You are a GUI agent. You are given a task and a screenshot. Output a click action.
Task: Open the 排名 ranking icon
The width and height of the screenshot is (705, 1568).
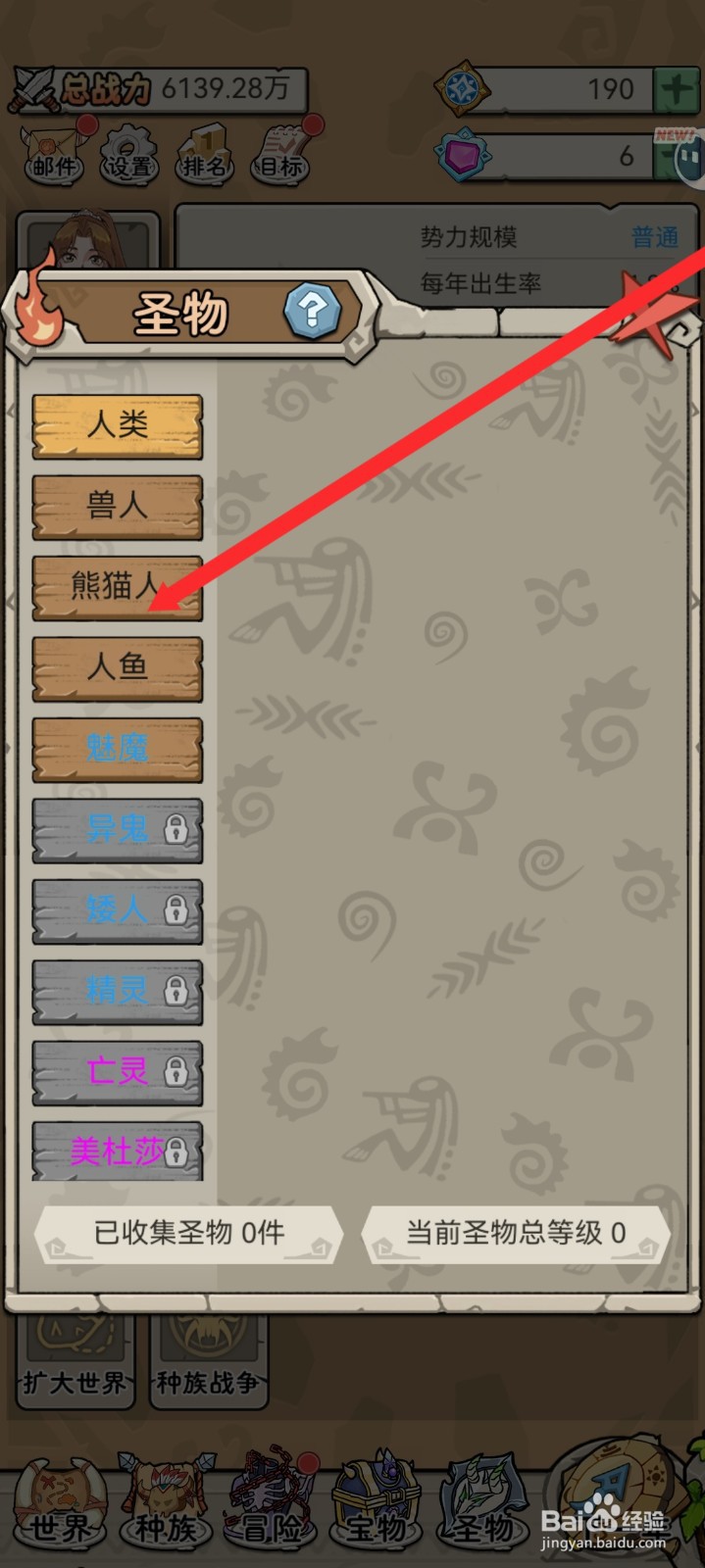pos(204,153)
